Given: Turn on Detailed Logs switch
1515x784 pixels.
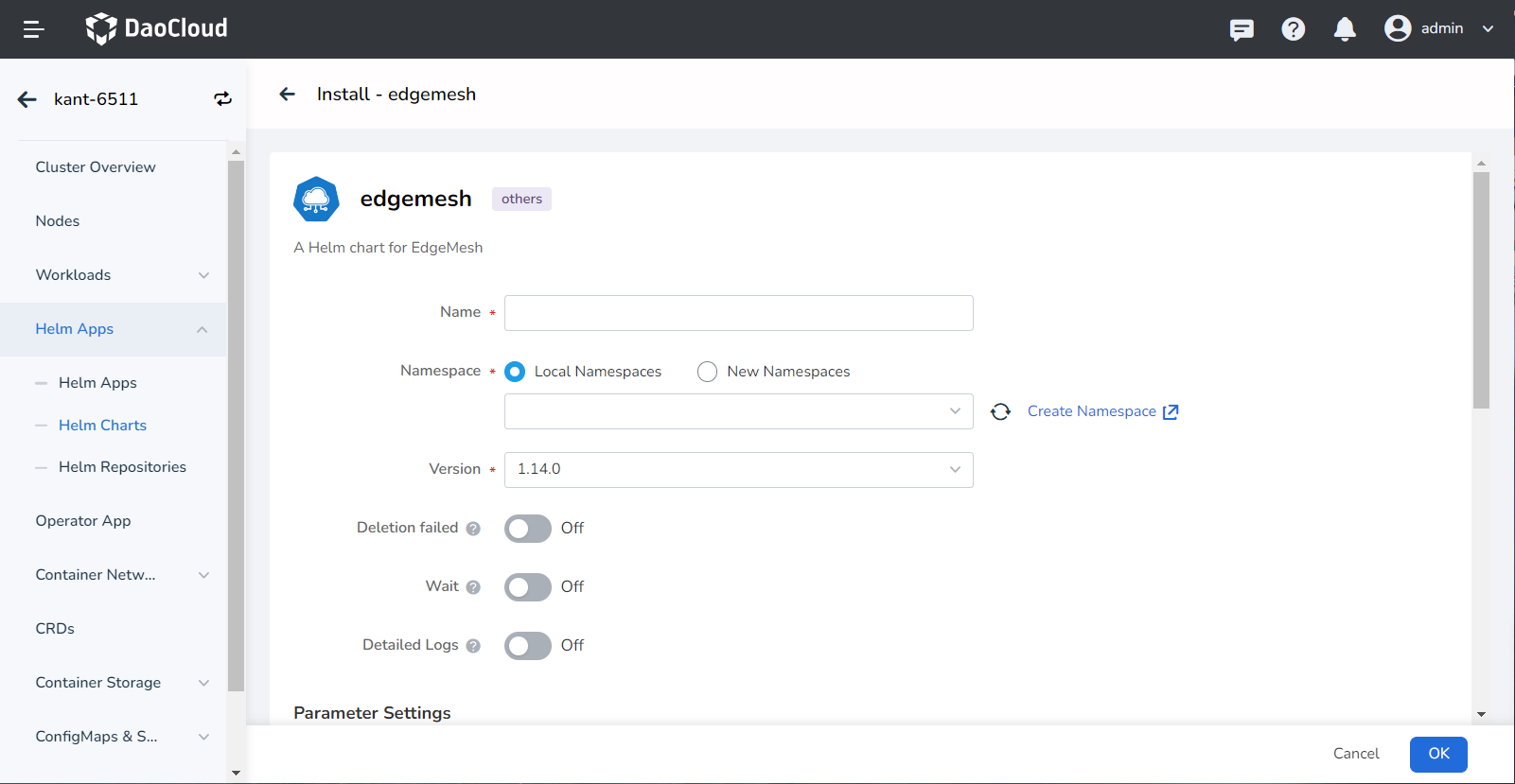Looking at the screenshot, I should pos(527,646).
